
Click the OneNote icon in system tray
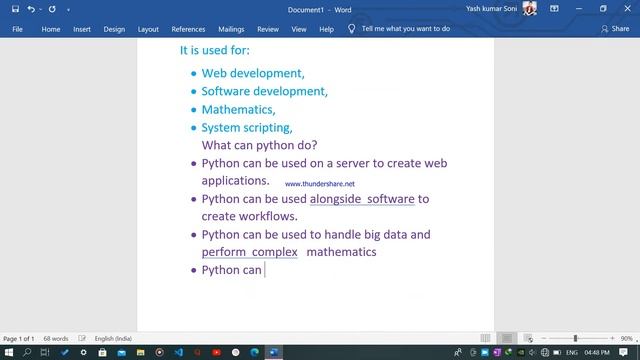pyautogui.click(x=496, y=352)
